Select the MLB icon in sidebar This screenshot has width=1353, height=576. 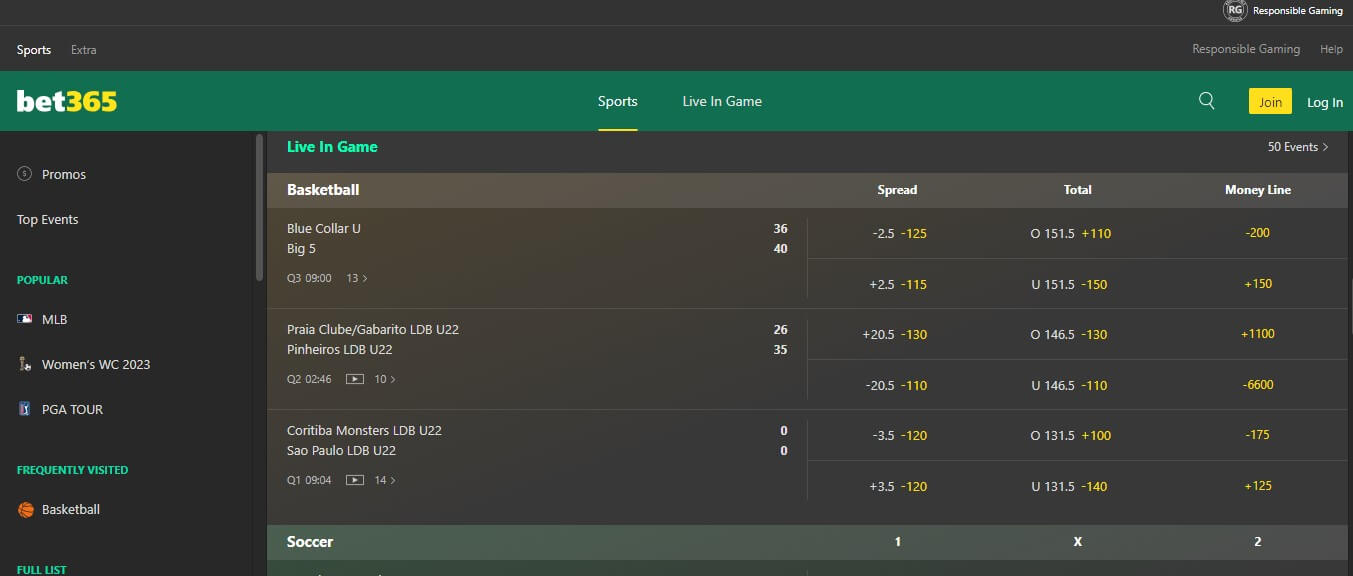pos(25,319)
